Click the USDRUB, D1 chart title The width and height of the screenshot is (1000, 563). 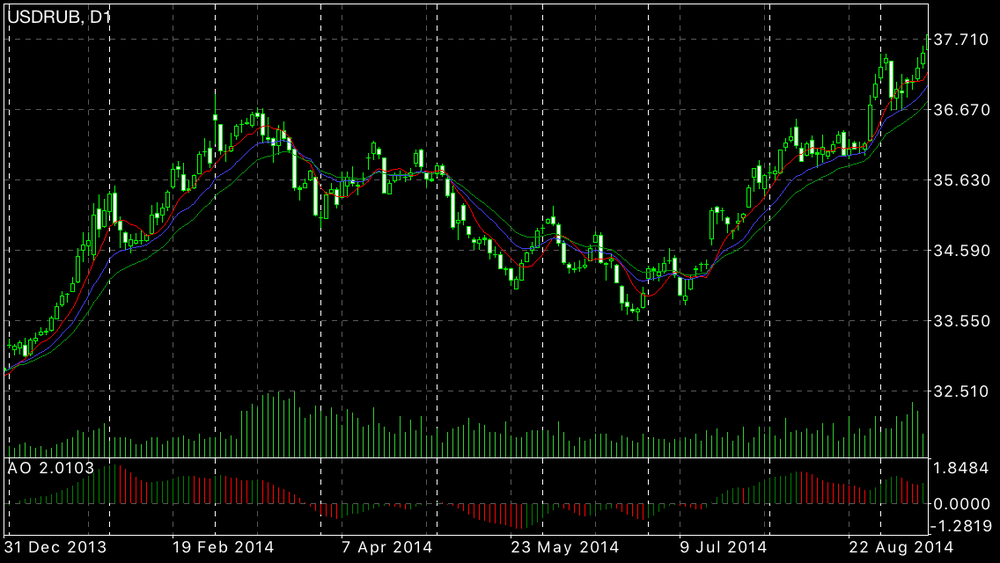[x=59, y=17]
